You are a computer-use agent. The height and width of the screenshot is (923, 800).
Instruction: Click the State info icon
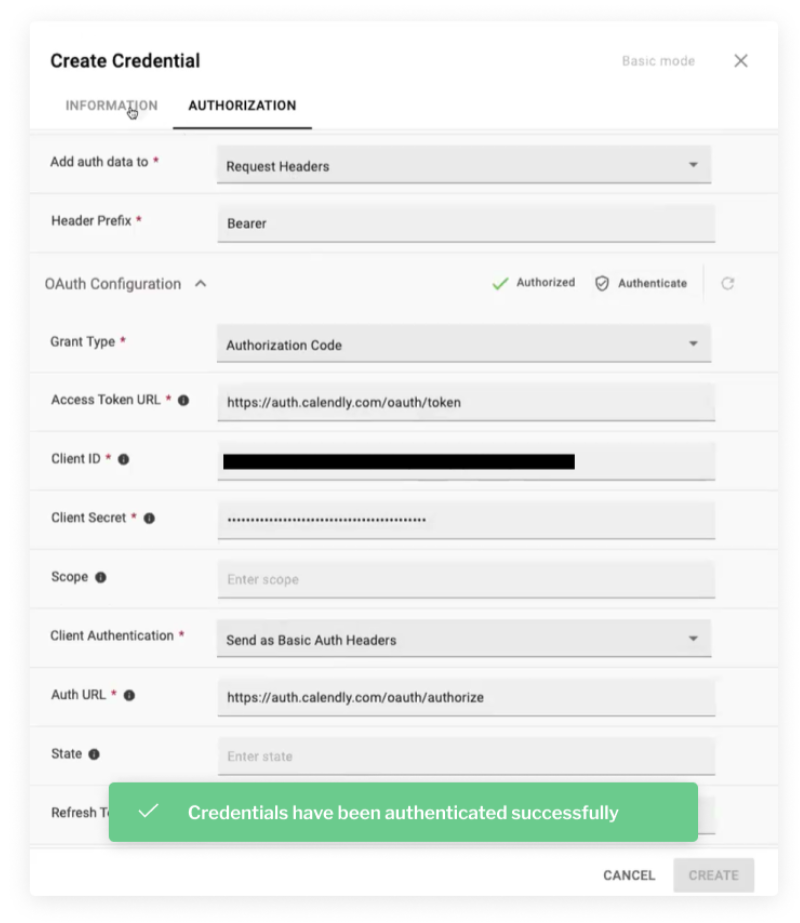94,754
